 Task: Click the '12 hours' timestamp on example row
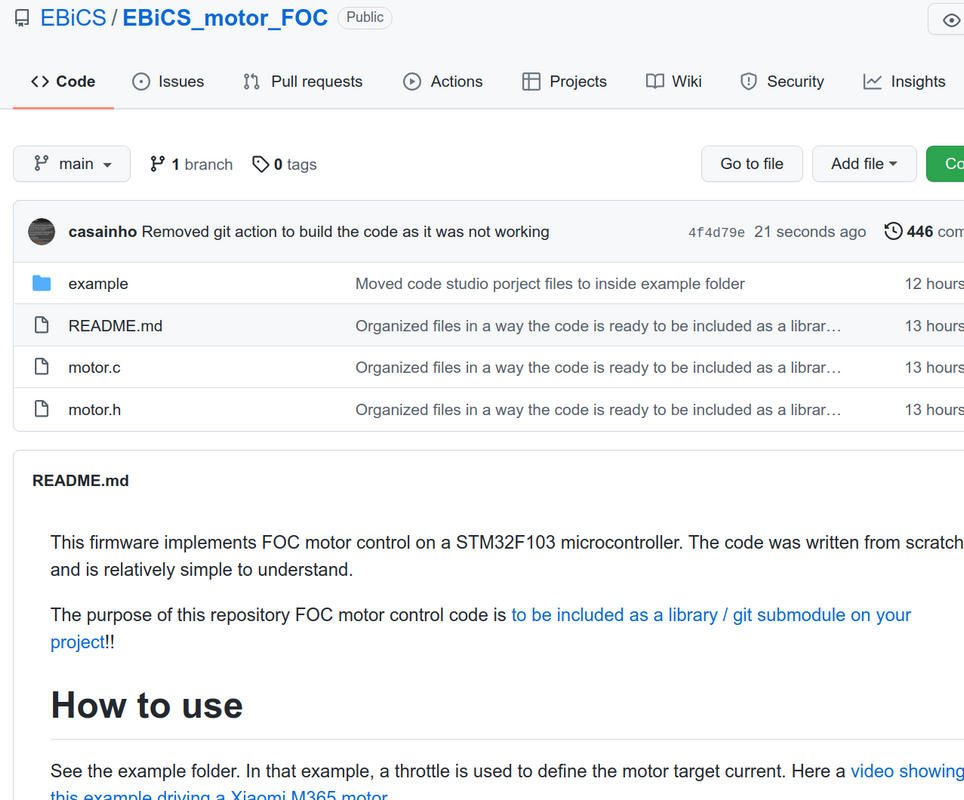[934, 283]
